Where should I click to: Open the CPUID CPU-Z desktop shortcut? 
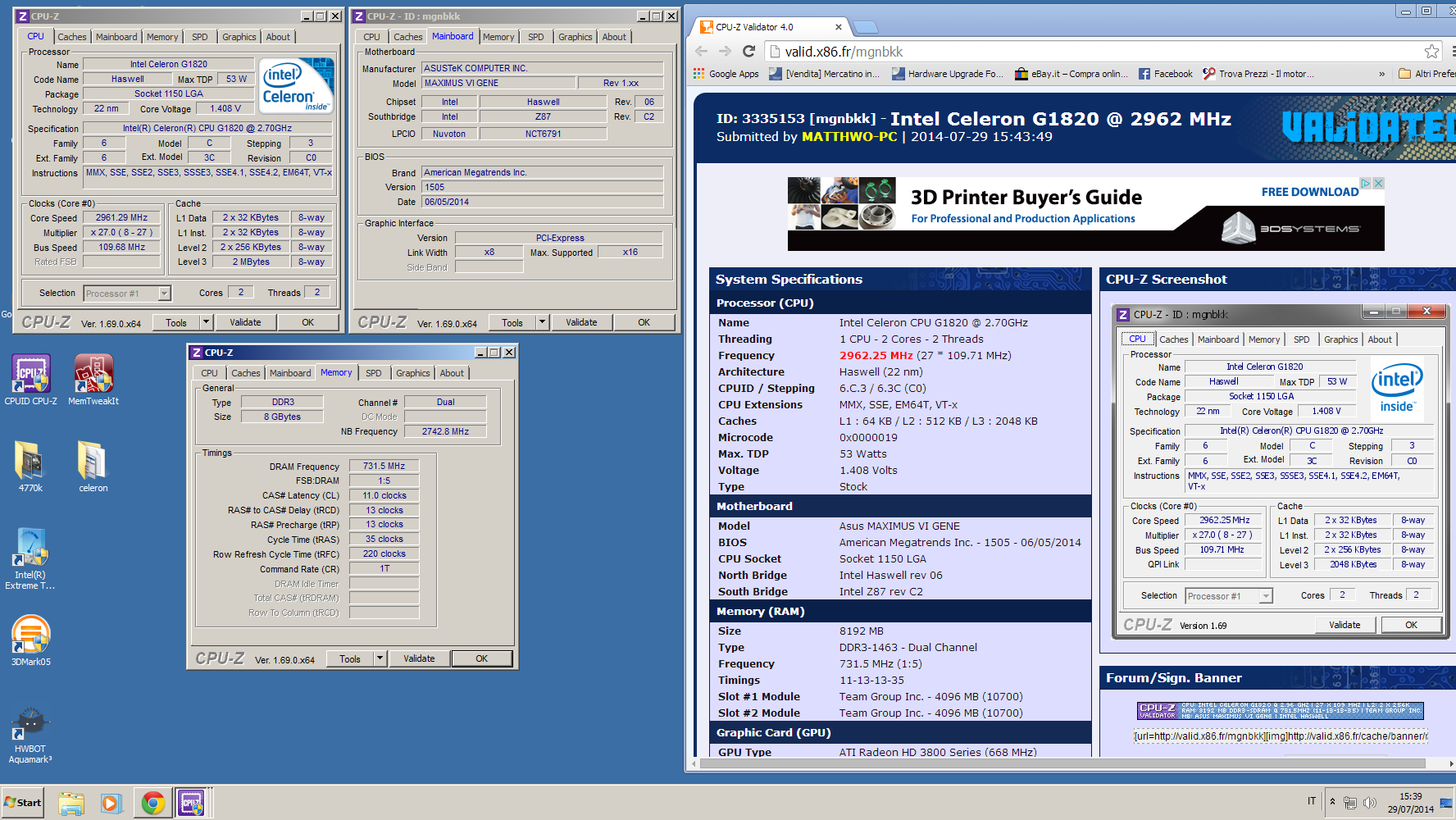tap(30, 380)
